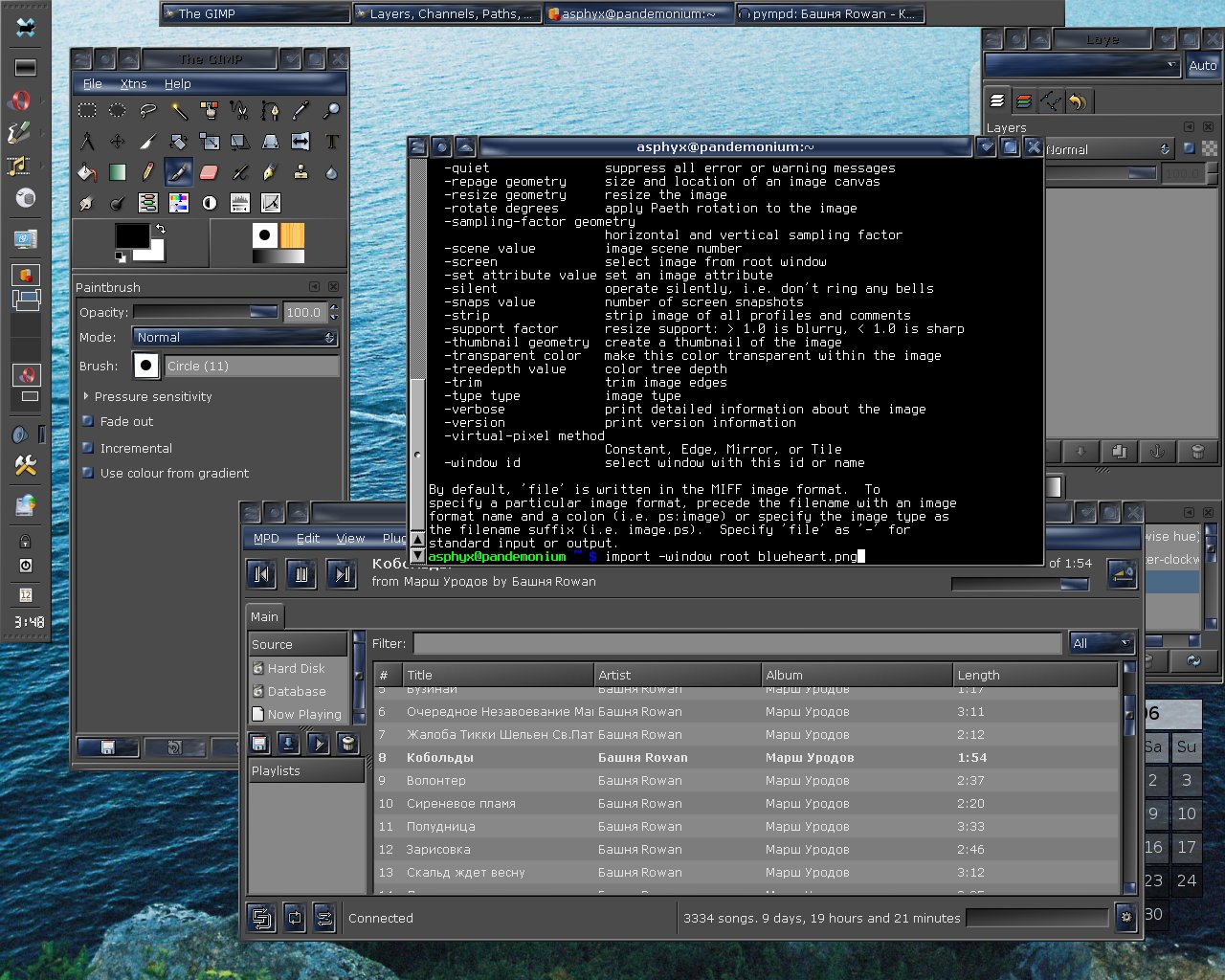Screen dimensions: 1225x980
Task: Select the Airbrush tool
Action: 240,172
